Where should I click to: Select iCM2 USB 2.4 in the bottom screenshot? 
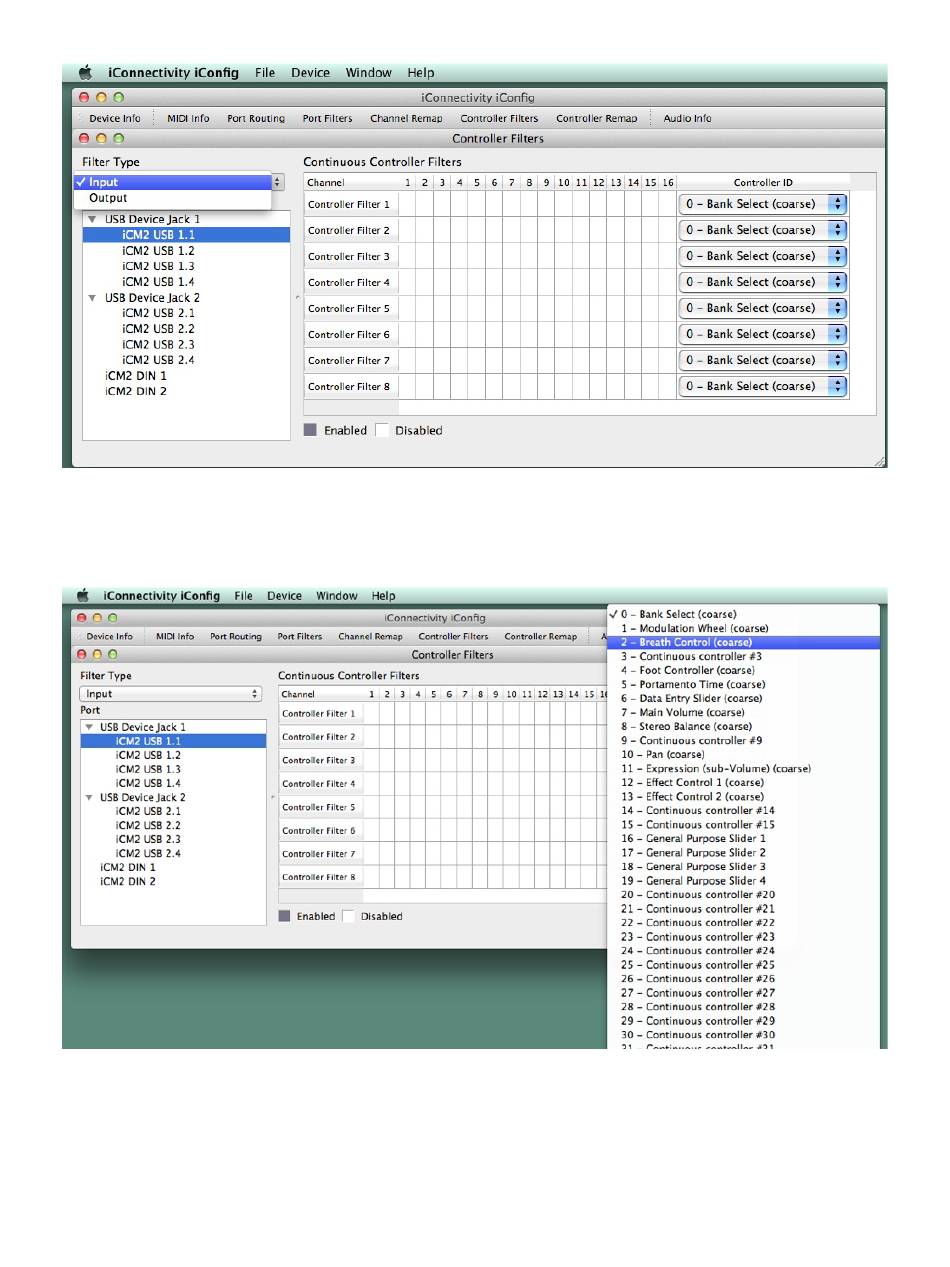pos(148,853)
